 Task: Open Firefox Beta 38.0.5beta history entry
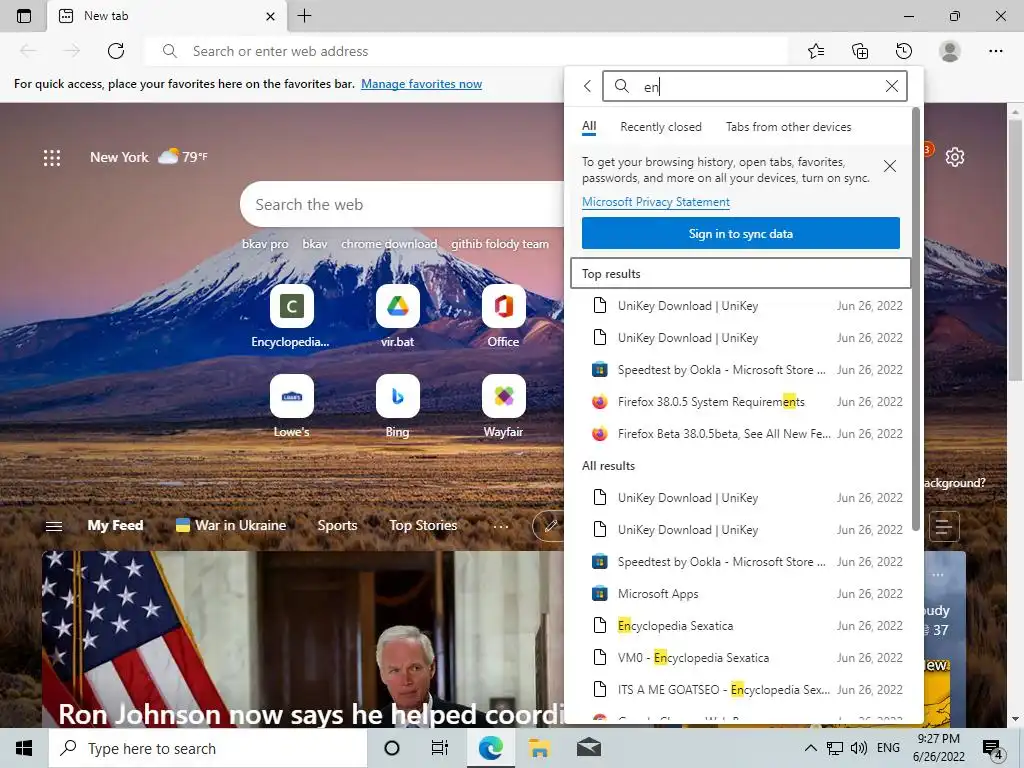point(741,434)
